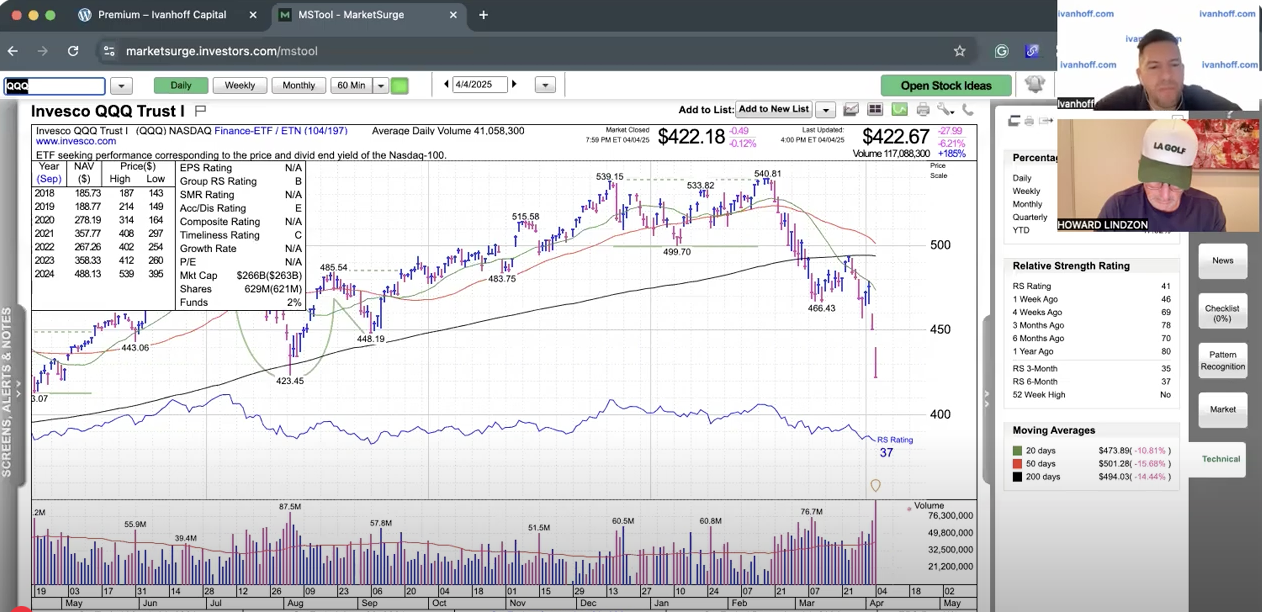Click the RS Rating label on chart
The image size is (1262, 612).
[895, 440]
